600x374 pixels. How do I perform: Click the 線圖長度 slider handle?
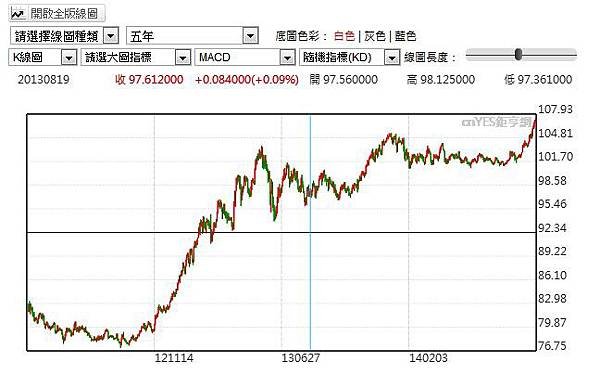(x=518, y=54)
